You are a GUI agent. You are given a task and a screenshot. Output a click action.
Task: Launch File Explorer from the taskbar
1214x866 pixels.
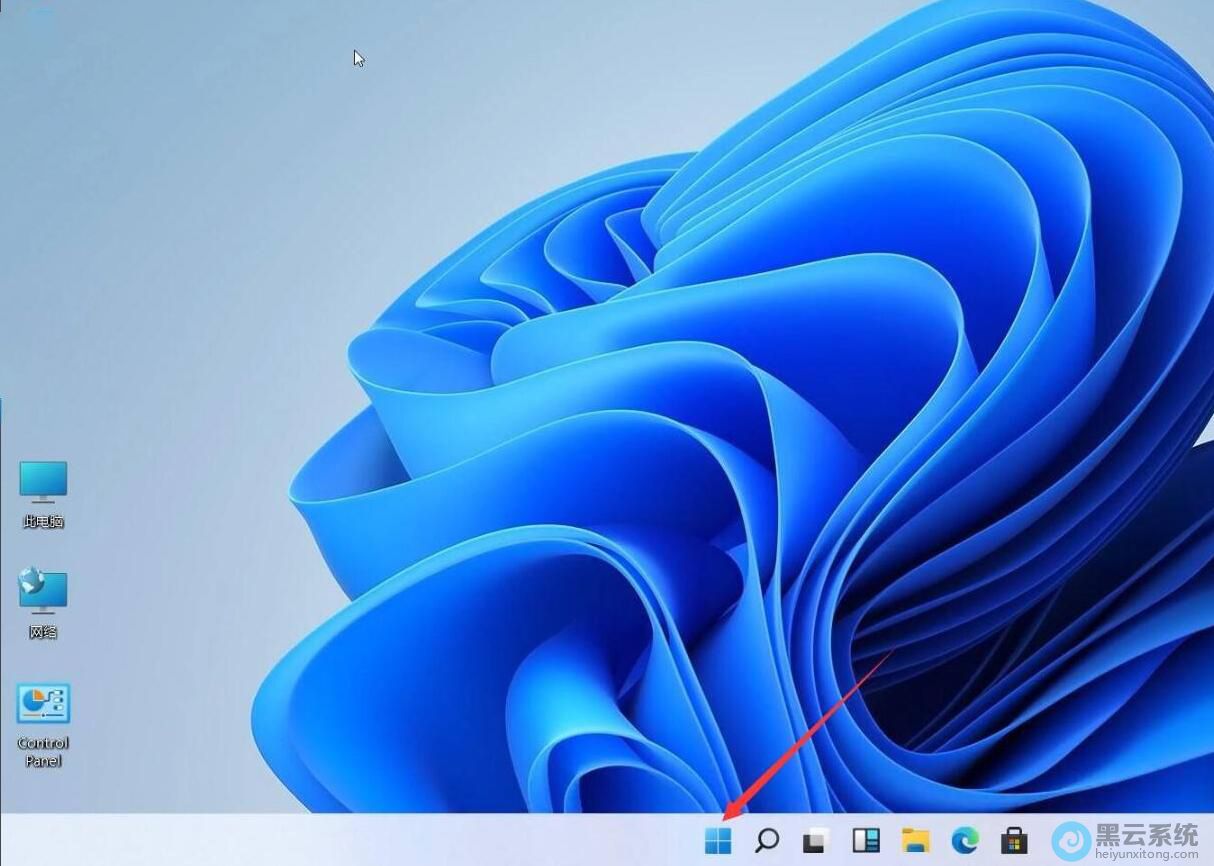(x=915, y=841)
